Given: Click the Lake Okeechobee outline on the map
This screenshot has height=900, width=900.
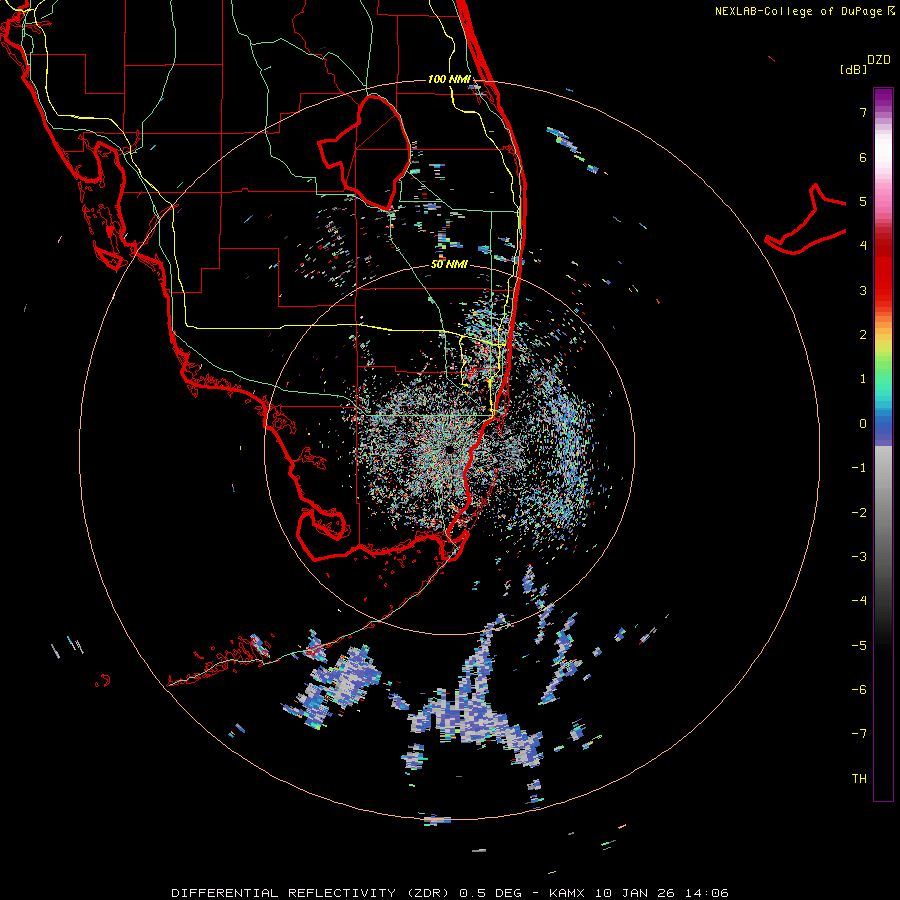Looking at the screenshot, I should point(364,152).
